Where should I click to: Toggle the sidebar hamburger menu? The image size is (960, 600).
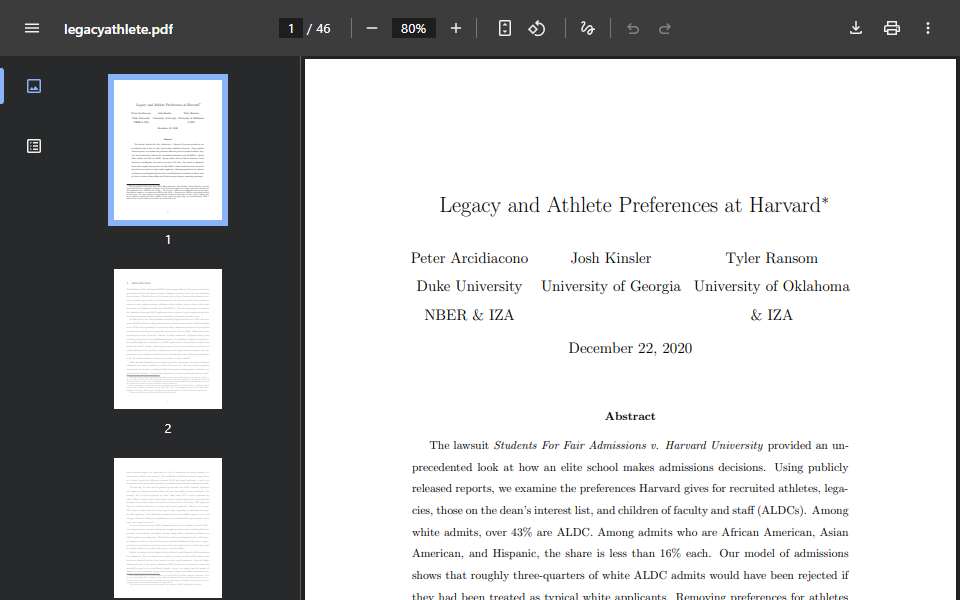point(32,28)
